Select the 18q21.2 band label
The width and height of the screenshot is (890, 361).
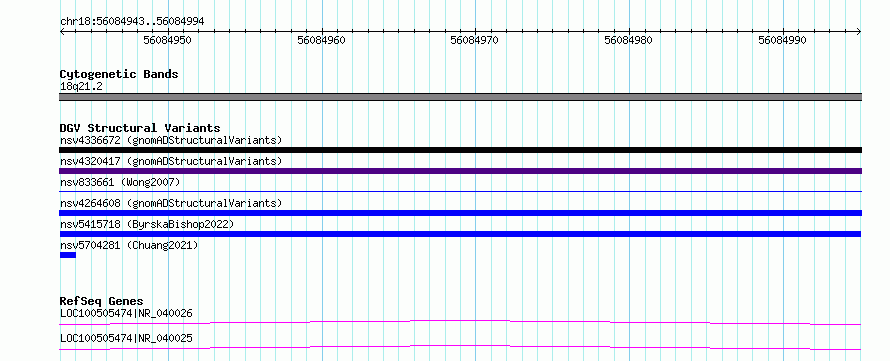(x=81, y=86)
